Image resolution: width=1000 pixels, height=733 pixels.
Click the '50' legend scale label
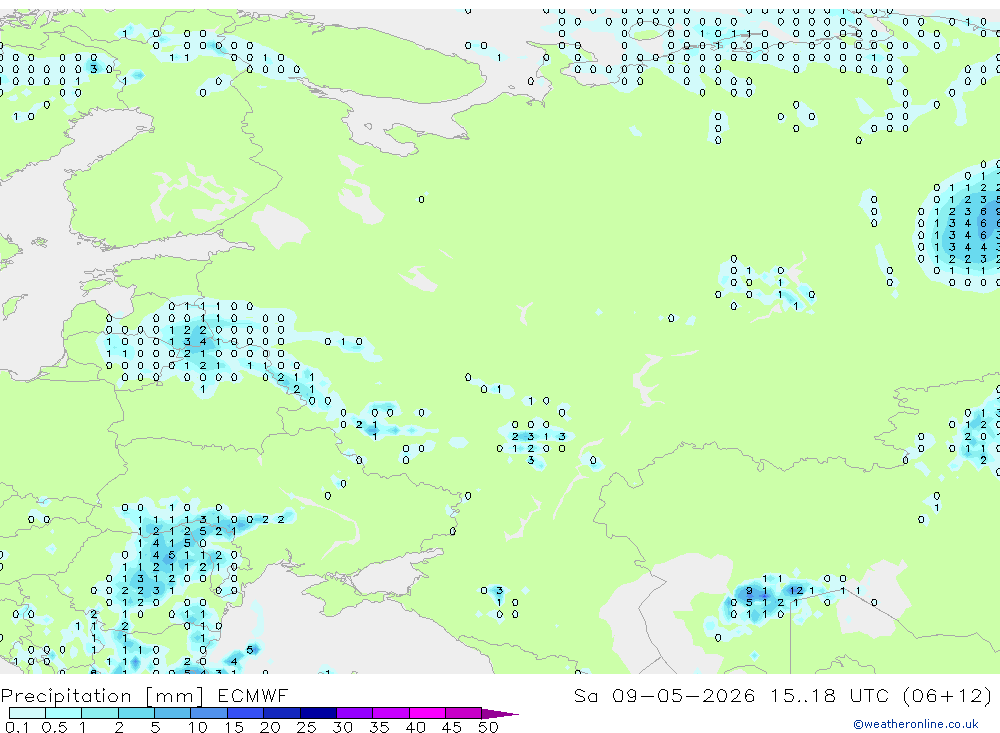click(x=488, y=727)
